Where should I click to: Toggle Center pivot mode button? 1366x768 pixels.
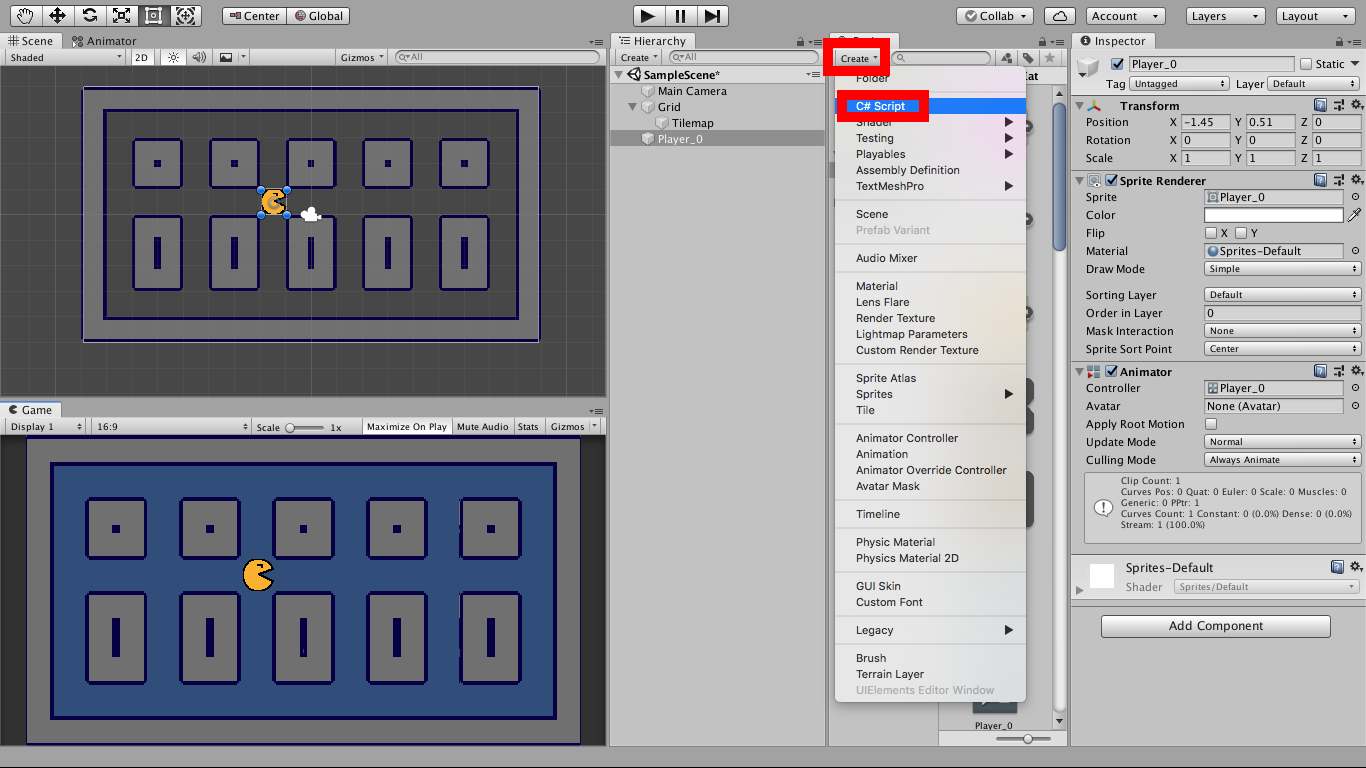[x=254, y=16]
